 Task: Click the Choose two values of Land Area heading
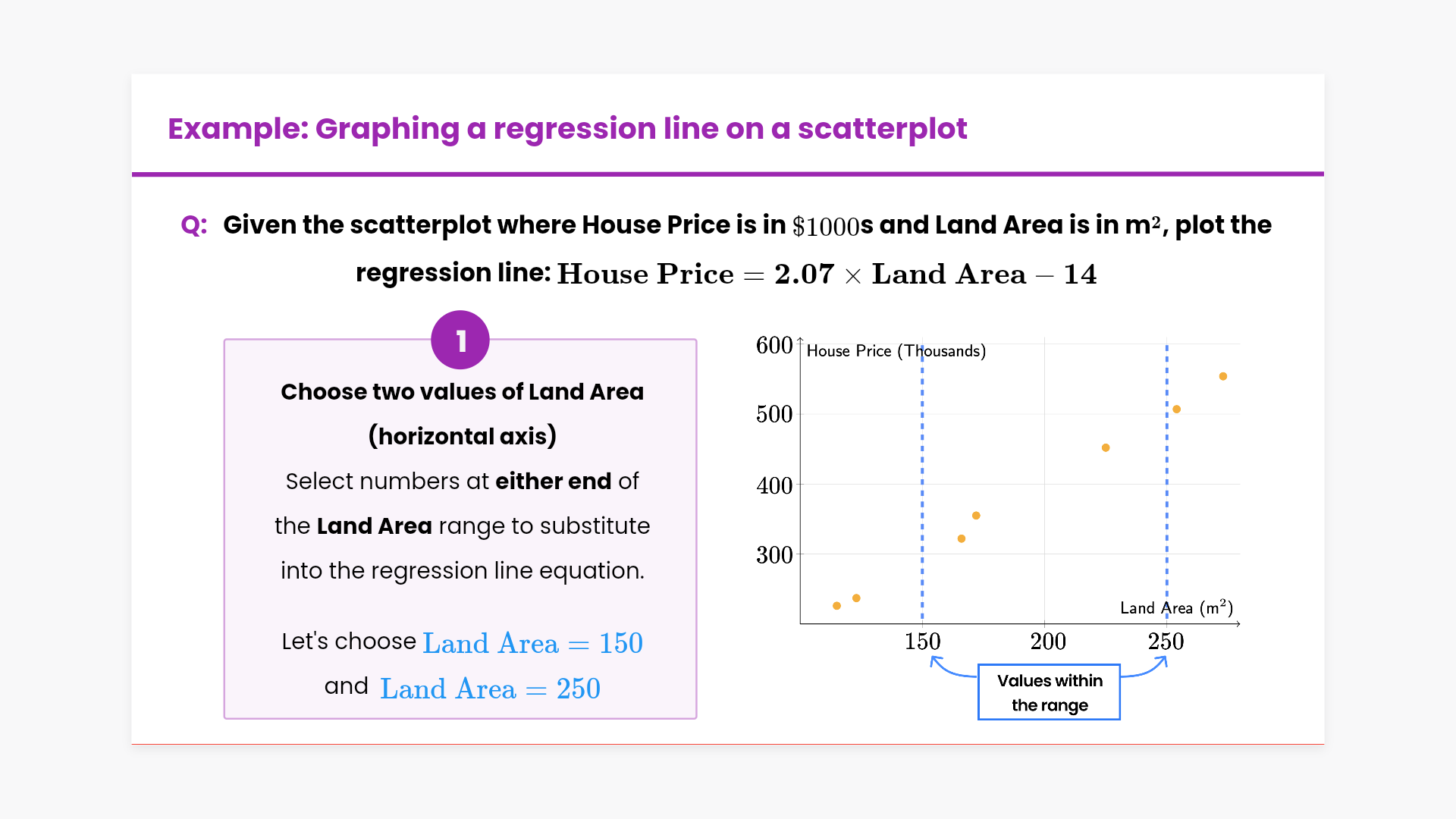pos(462,392)
